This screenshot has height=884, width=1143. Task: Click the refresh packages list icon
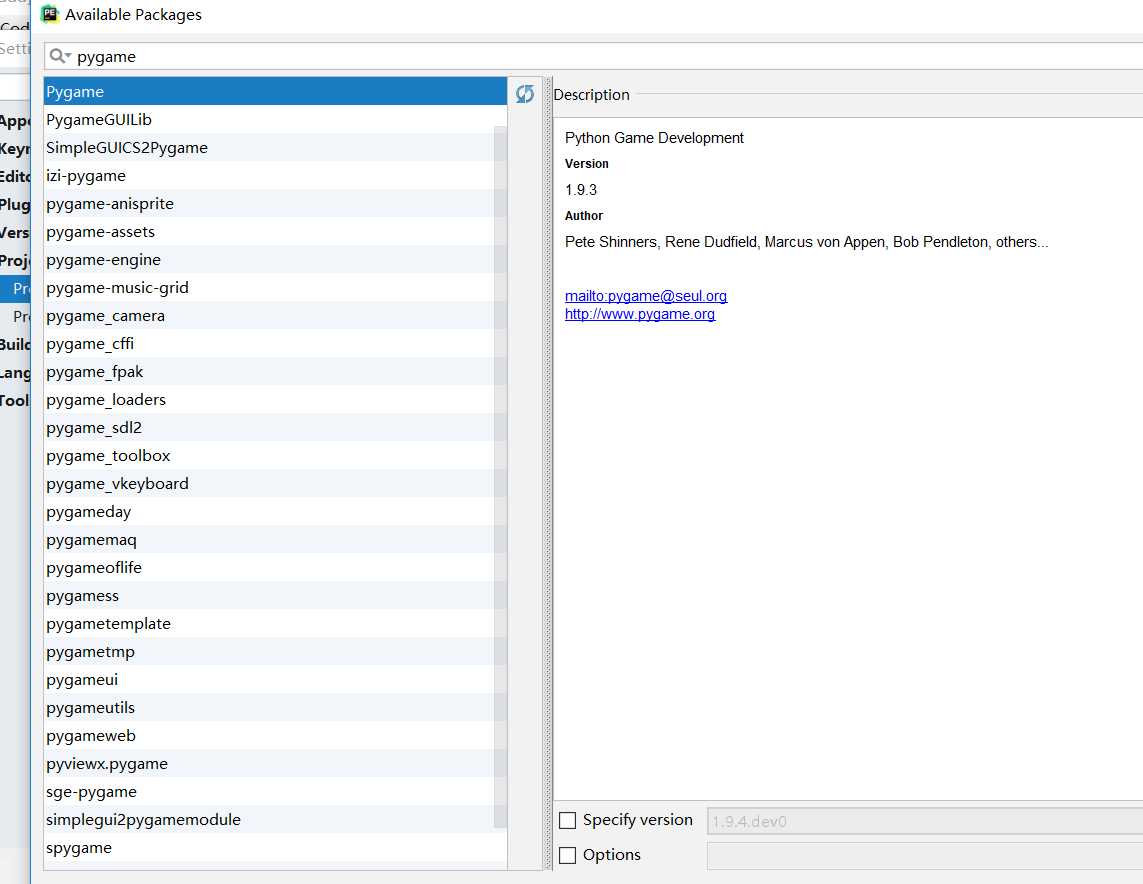(x=525, y=93)
